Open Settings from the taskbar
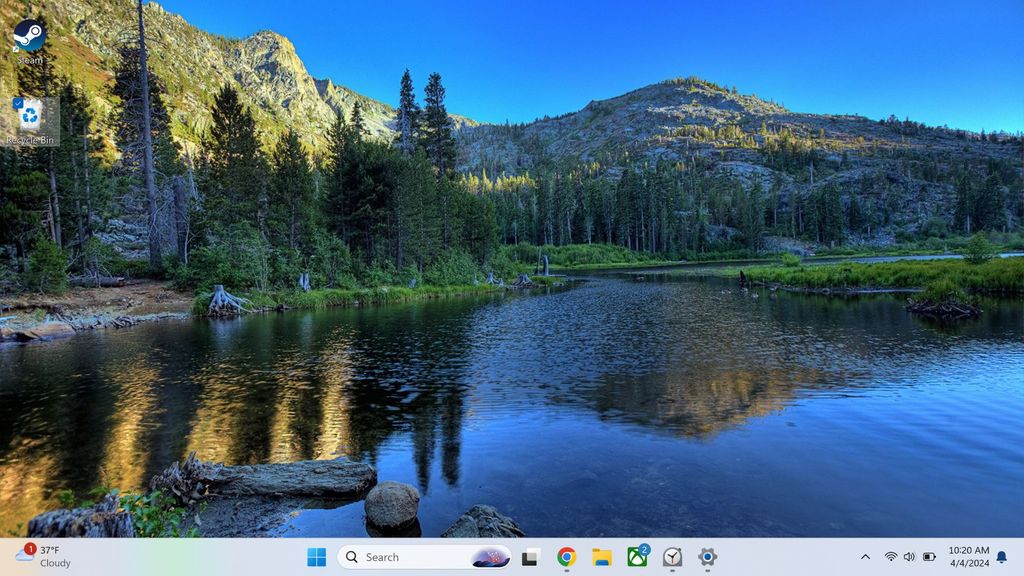The height and width of the screenshot is (576, 1024). [705, 557]
